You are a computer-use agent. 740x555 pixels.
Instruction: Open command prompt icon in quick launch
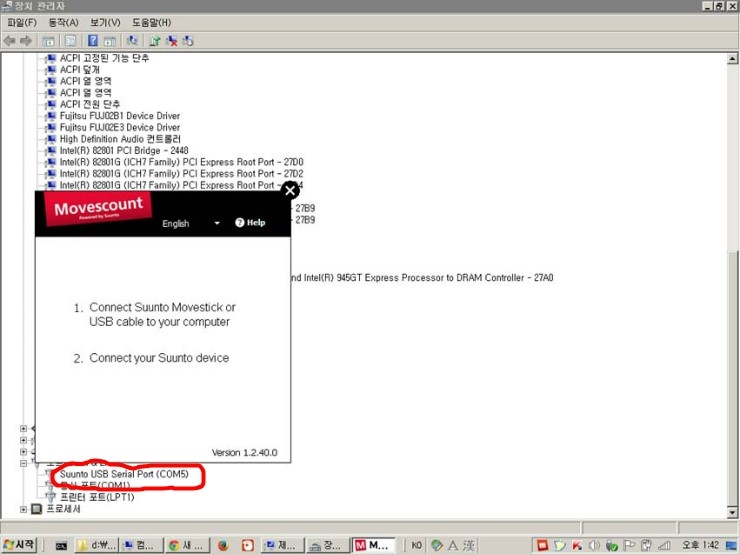click(61, 546)
